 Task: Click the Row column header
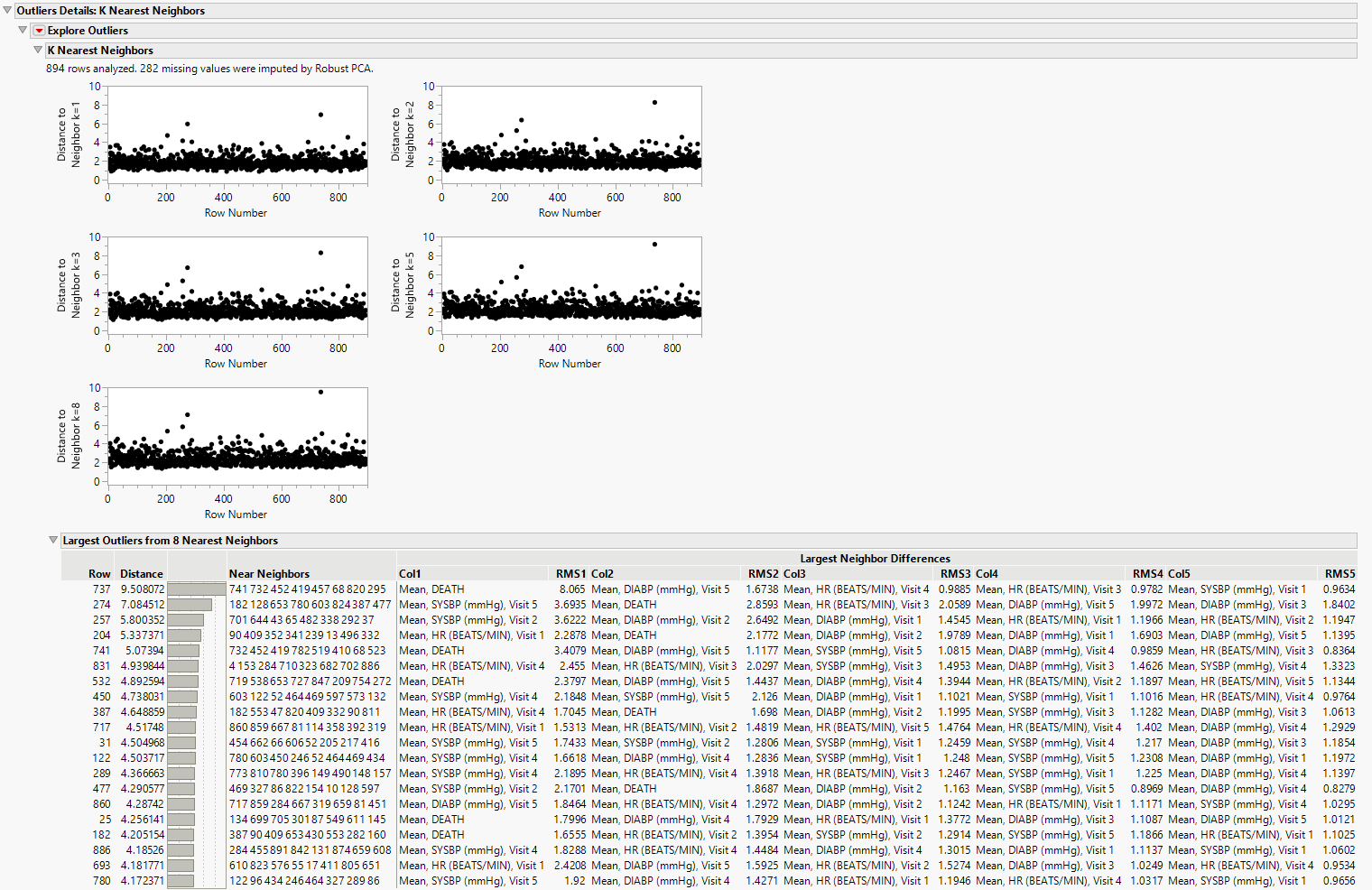click(99, 573)
